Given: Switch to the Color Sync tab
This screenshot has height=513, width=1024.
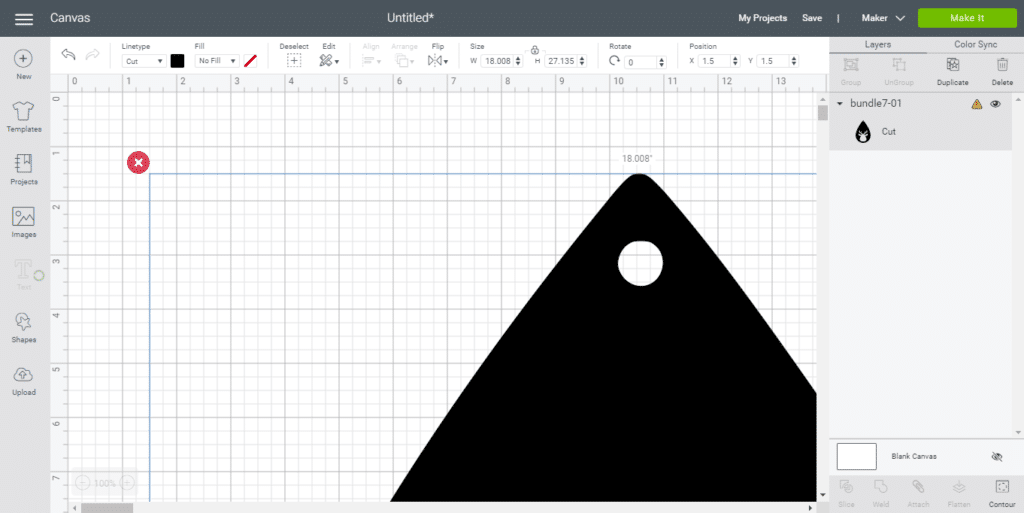Looking at the screenshot, I should click(x=975, y=45).
